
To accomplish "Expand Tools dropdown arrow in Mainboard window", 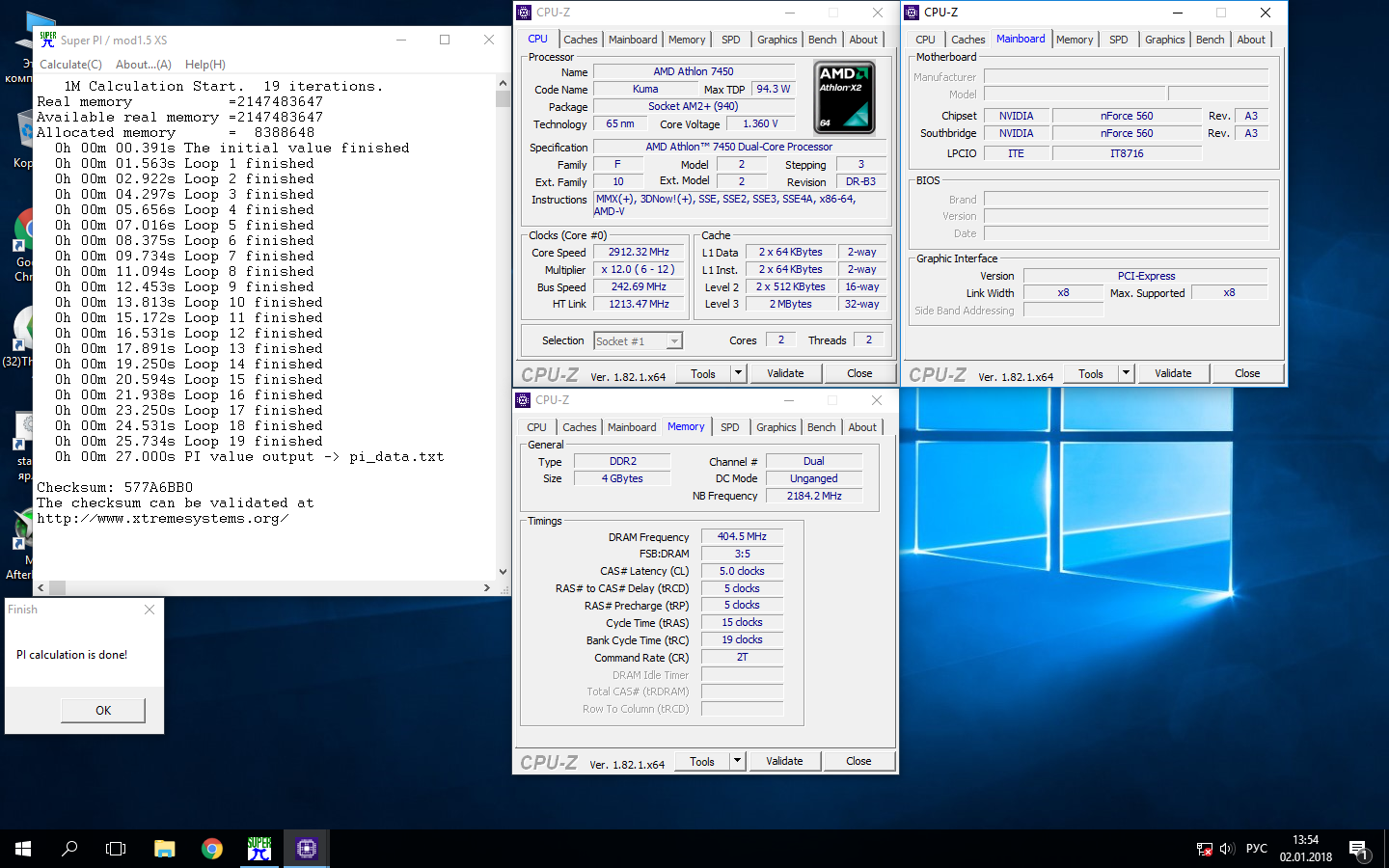I will pos(1126,373).
